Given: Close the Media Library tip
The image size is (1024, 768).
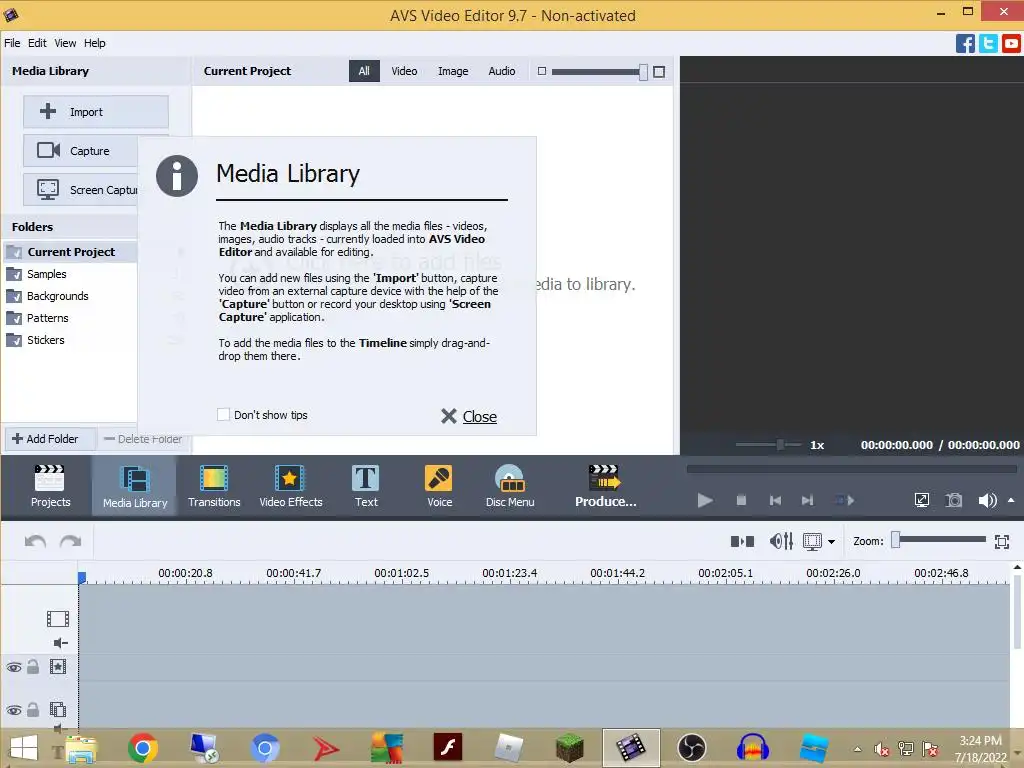Looking at the screenshot, I should click(469, 417).
